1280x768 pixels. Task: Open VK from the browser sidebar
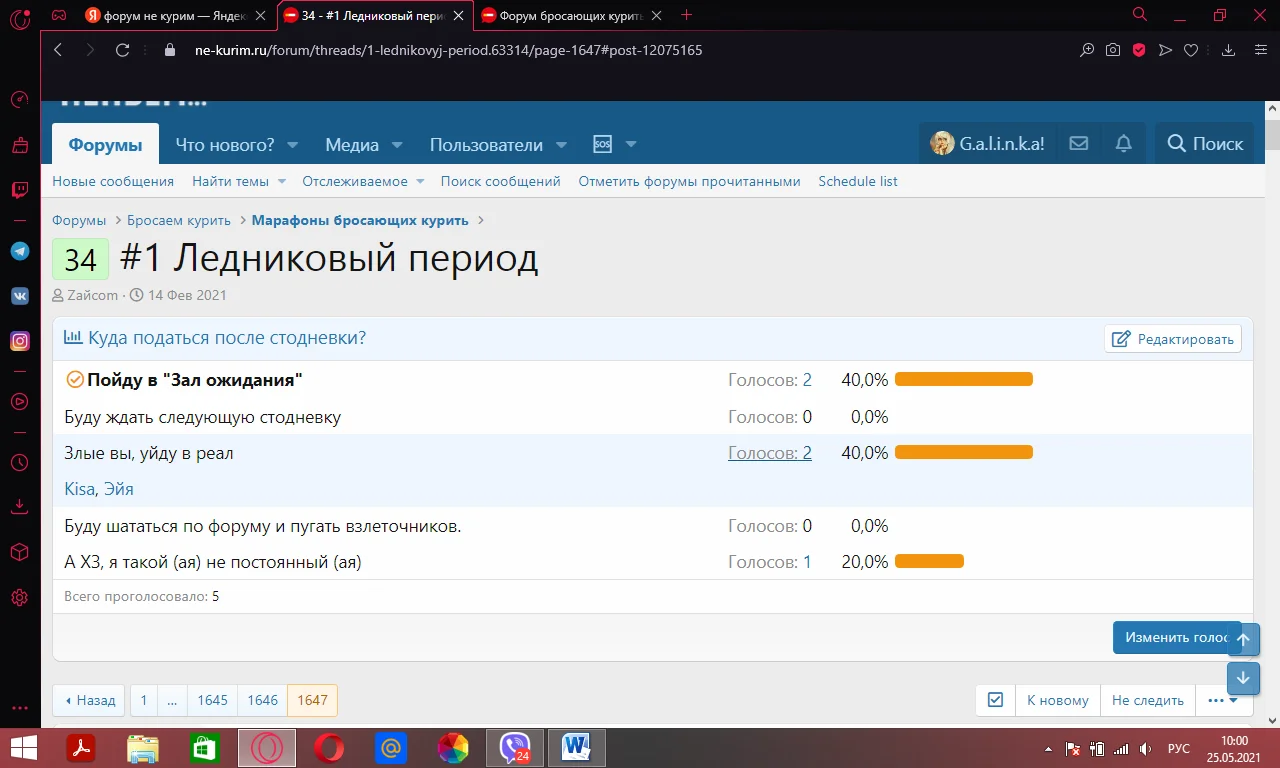pos(19,295)
